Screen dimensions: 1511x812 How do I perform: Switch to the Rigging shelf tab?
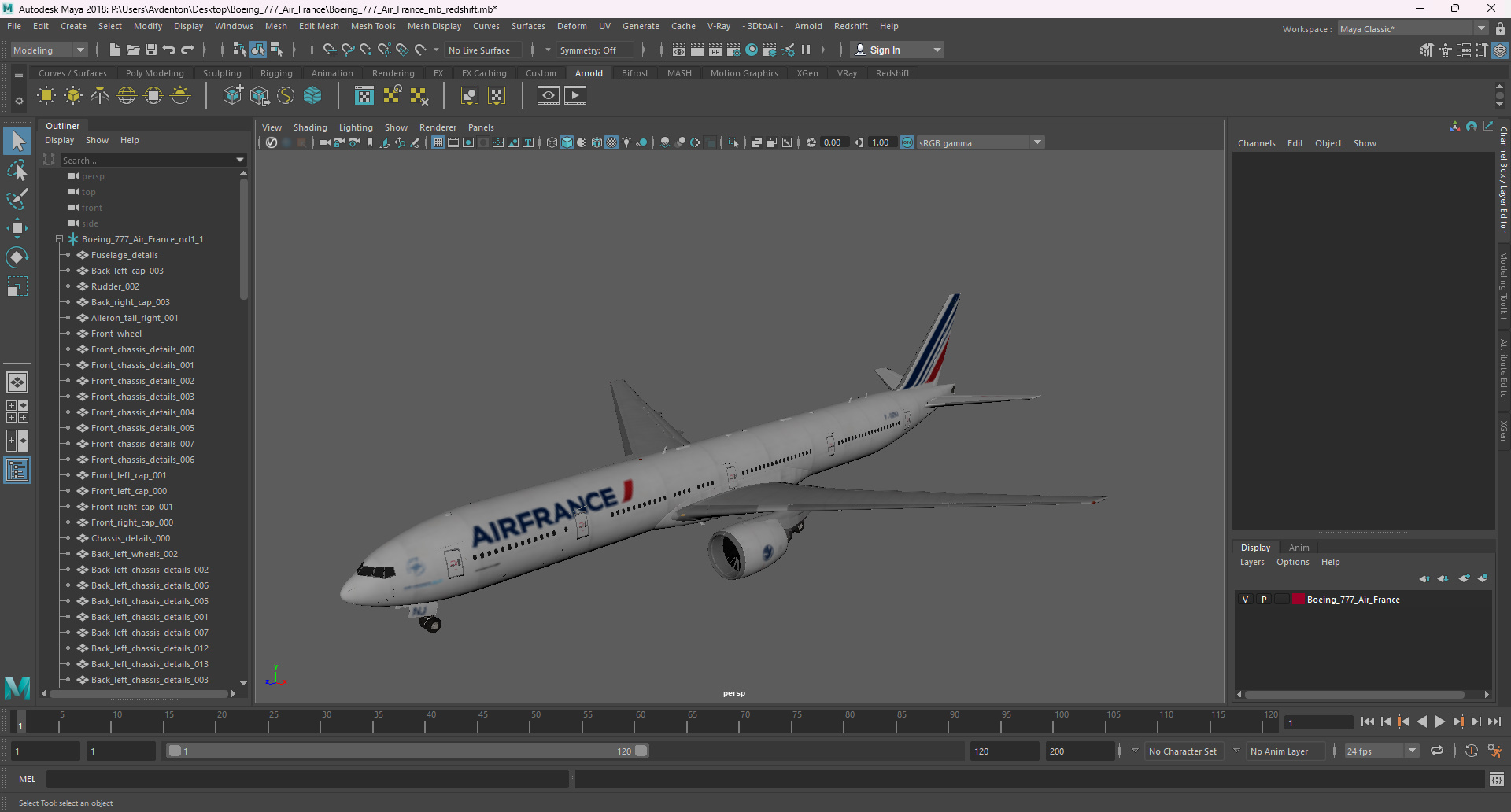[276, 73]
